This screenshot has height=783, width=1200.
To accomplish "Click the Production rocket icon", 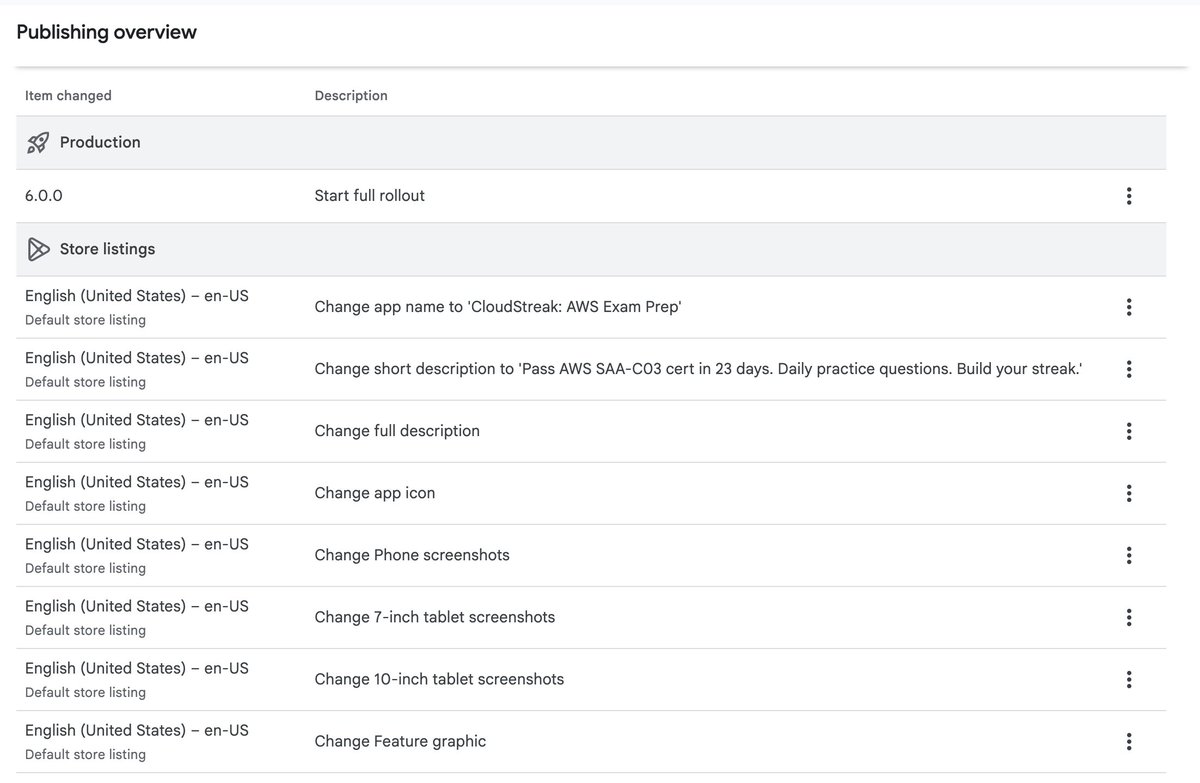I will click(x=38, y=143).
